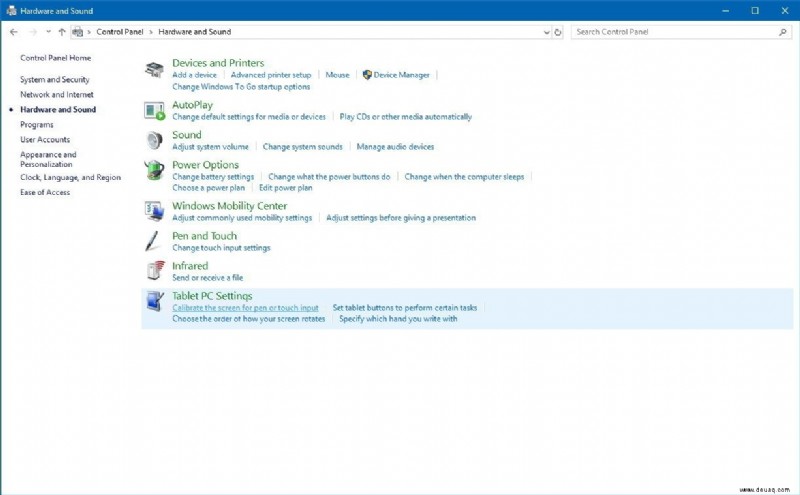
Task: Click Edit power plan
Action: tap(285, 188)
